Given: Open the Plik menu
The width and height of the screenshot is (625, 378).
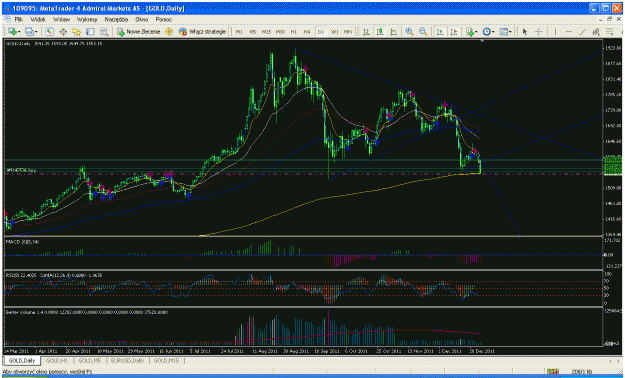Looking at the screenshot, I should [x=18, y=19].
